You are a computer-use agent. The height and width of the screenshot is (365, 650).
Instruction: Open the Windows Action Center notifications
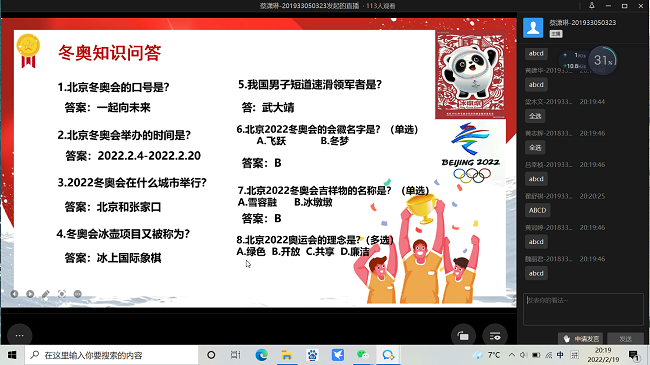633,355
